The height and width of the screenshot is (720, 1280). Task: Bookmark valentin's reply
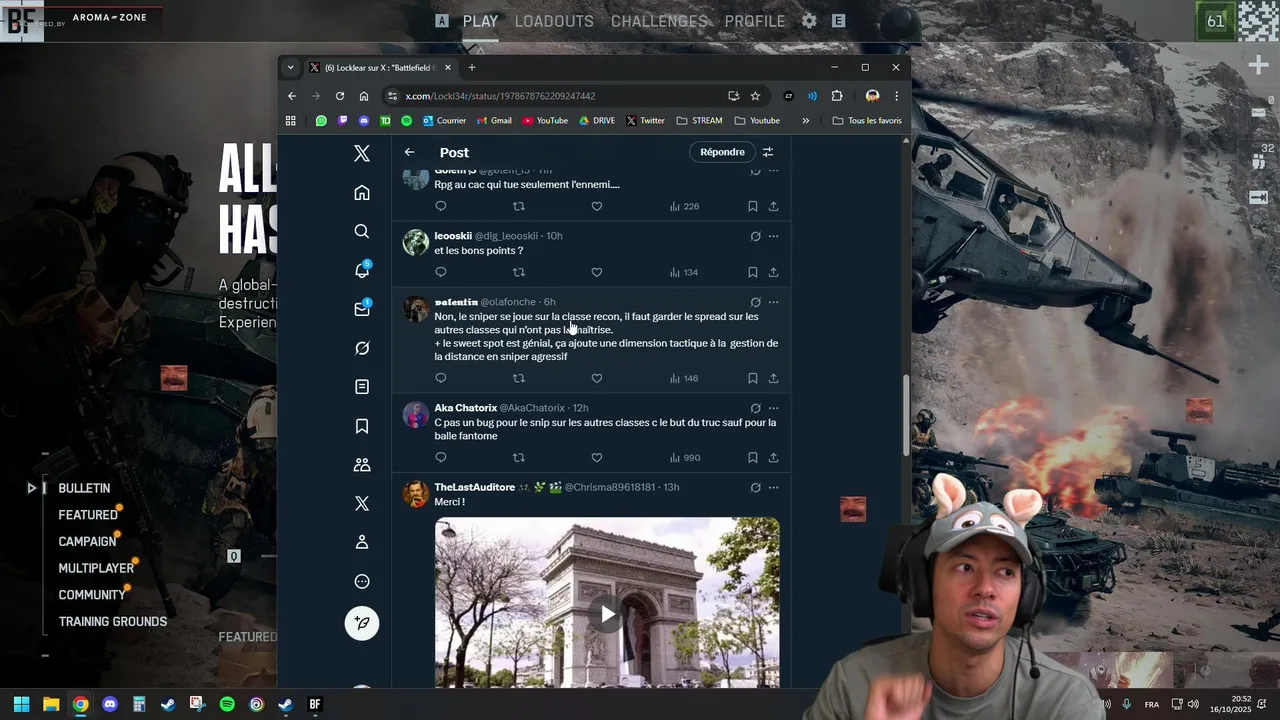coord(752,378)
